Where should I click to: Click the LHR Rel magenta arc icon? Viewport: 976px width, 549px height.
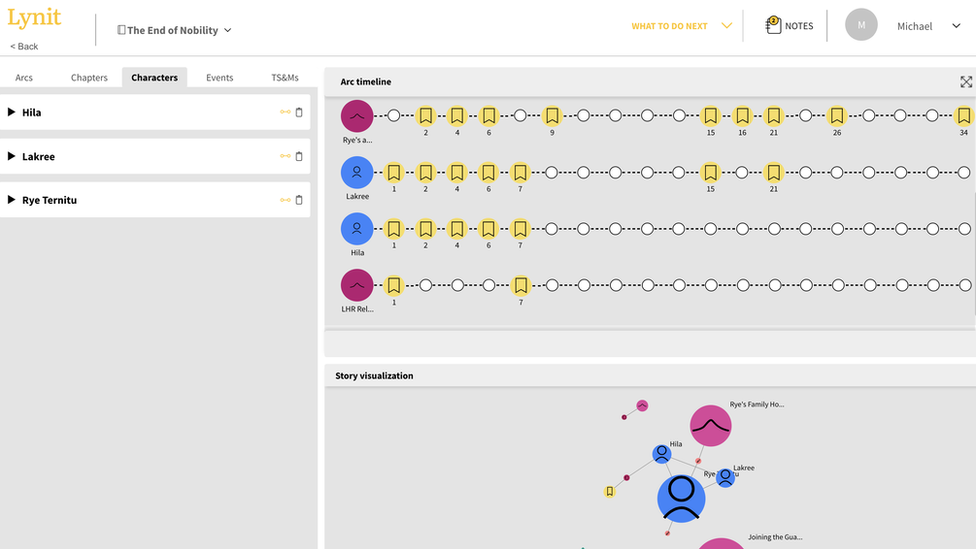click(x=357, y=285)
